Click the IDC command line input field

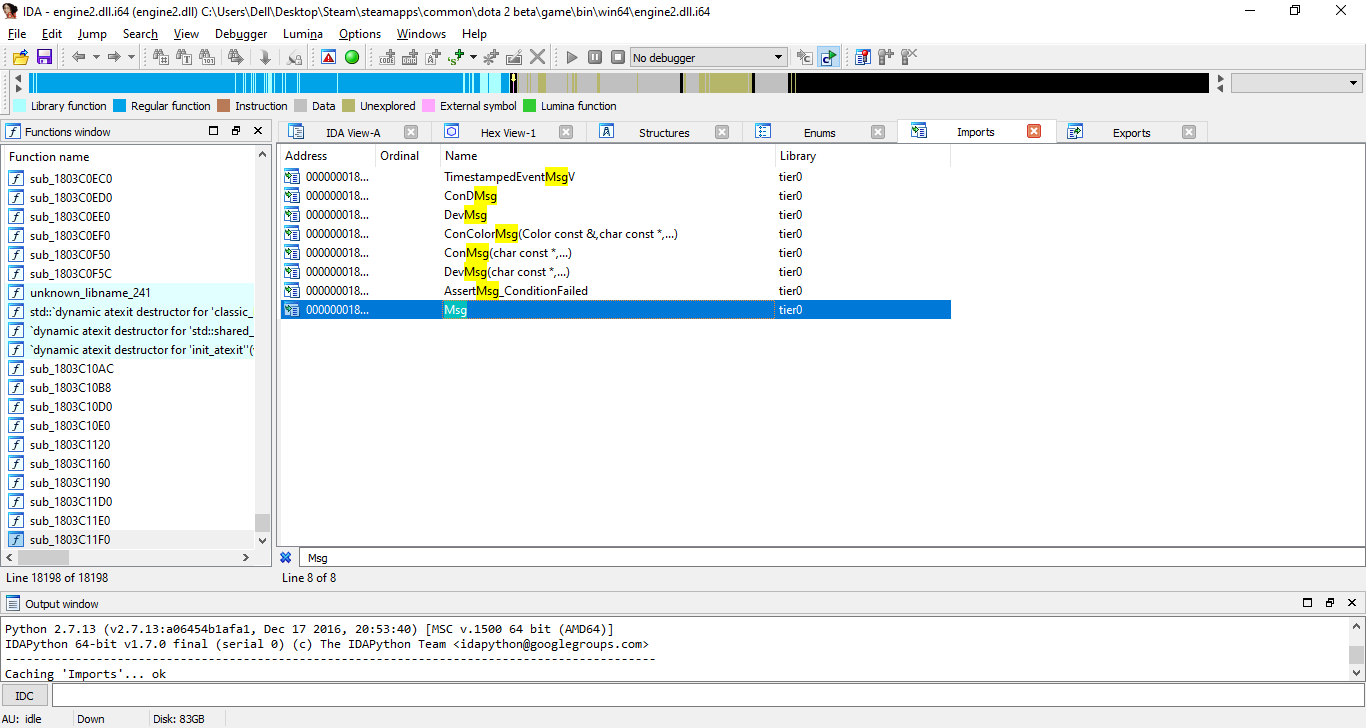tap(707, 696)
